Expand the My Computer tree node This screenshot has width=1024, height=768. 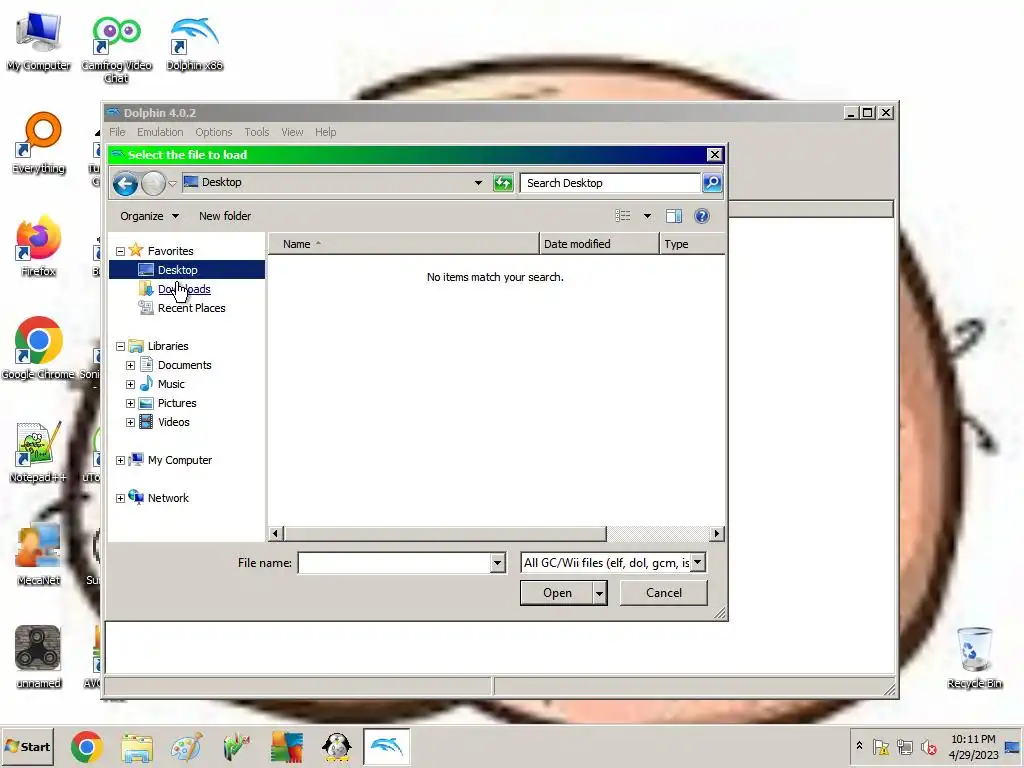tap(120, 460)
